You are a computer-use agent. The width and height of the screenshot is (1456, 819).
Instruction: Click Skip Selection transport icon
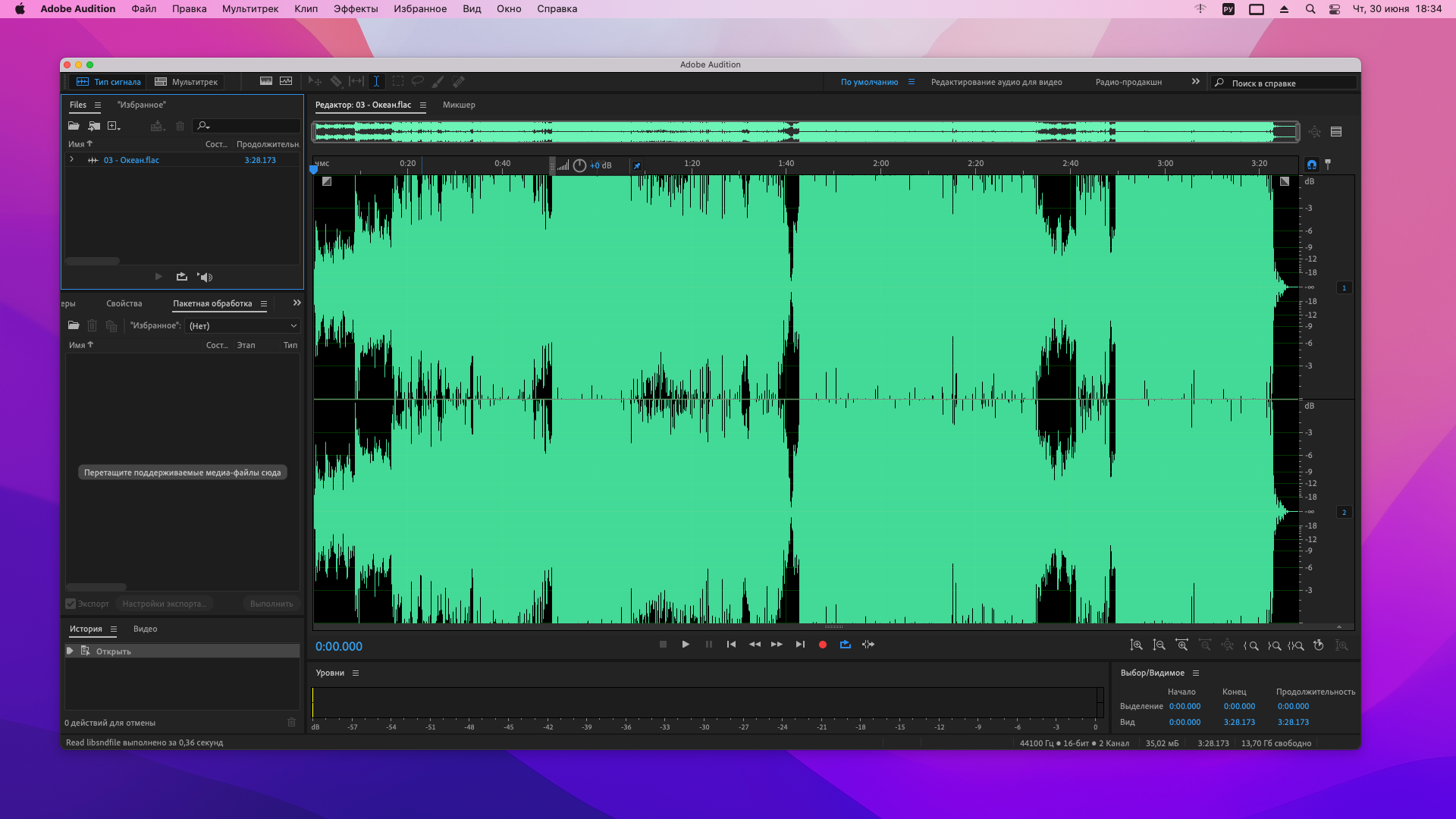pyautogui.click(x=868, y=645)
